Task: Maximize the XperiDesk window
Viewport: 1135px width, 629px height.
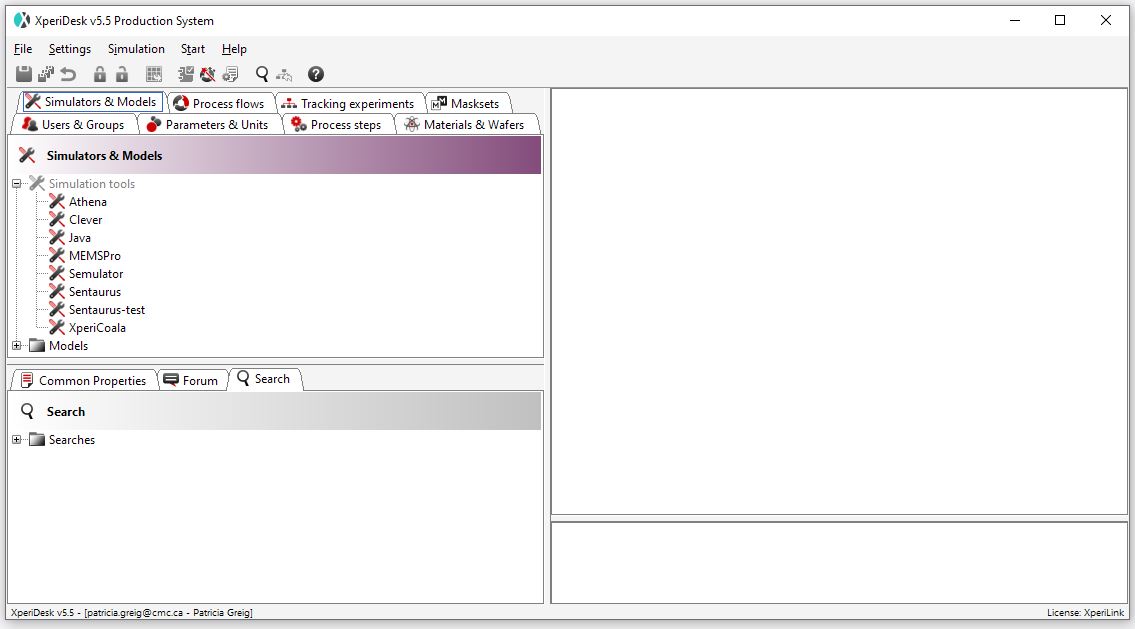Action: pos(1060,20)
